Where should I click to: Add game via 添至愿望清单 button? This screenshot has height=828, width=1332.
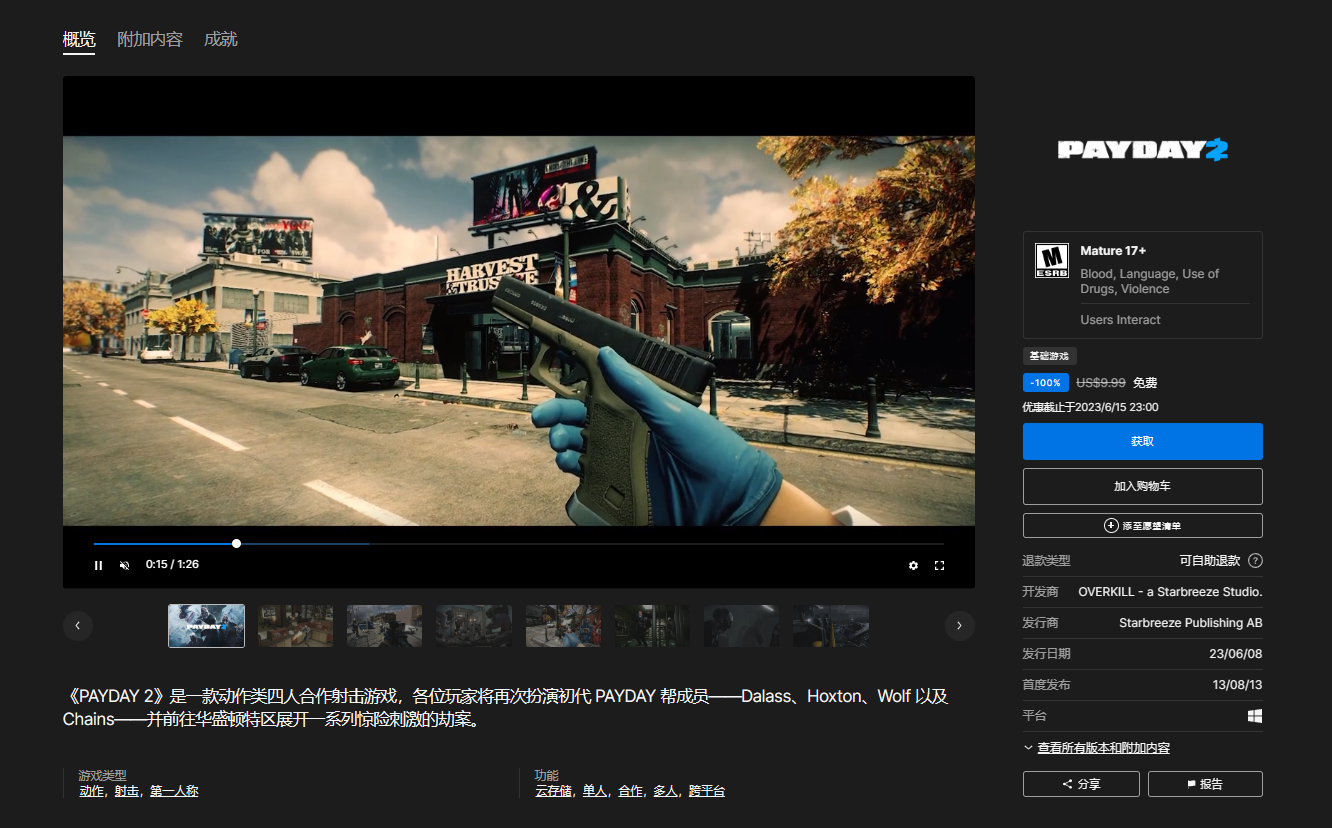(1142, 525)
